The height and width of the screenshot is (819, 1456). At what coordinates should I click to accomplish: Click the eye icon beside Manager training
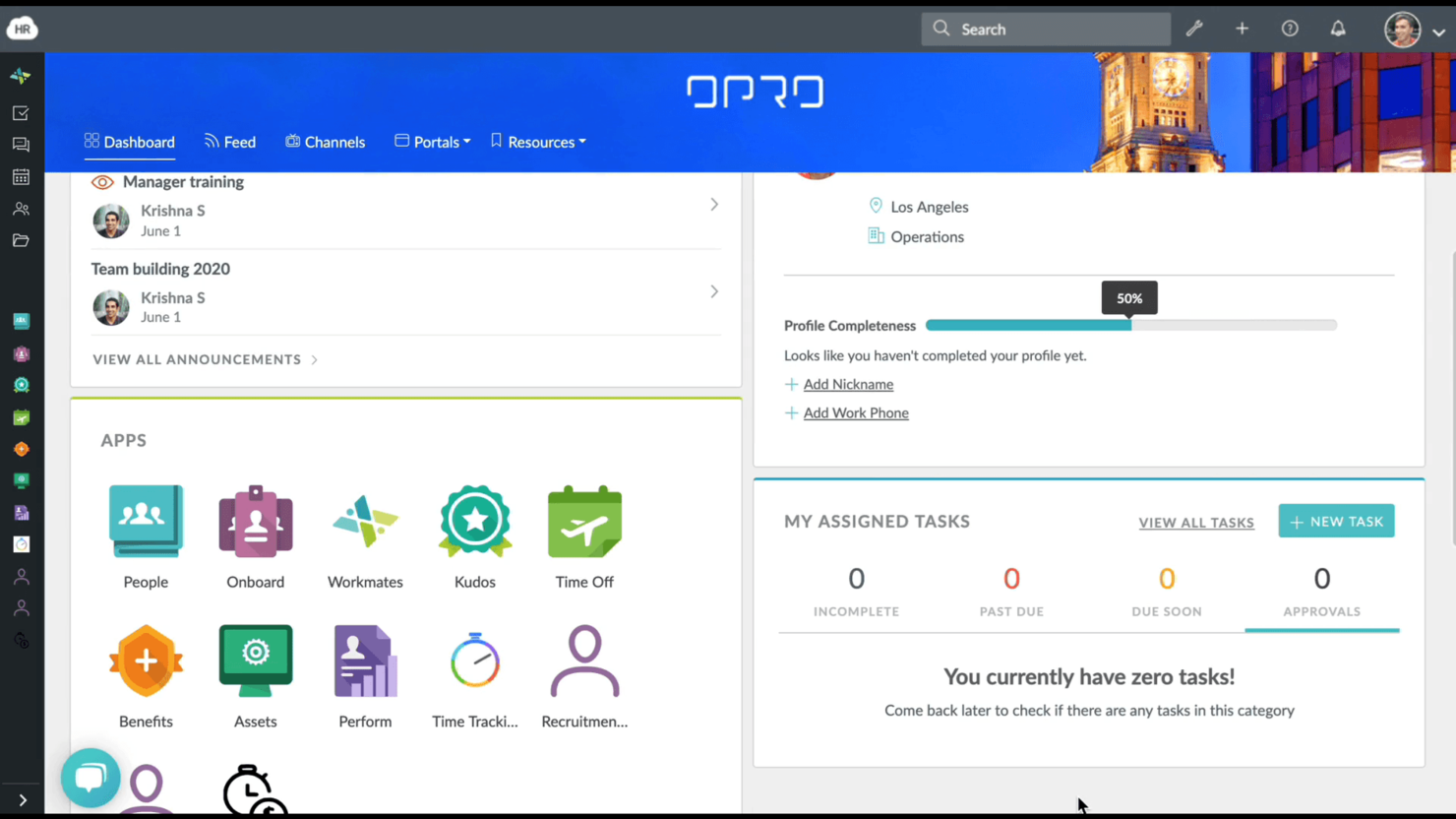pyautogui.click(x=102, y=182)
